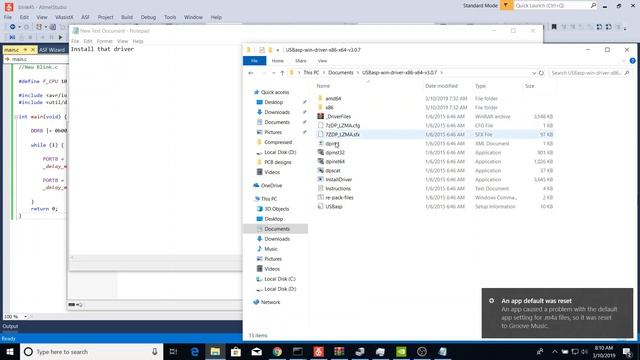Open Atmel Studio Tools menu

pos(170,17)
